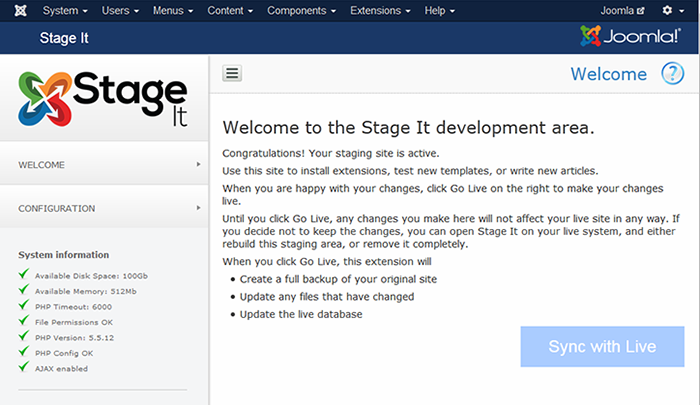Open the Users menu
Viewport: 700px width, 405px height.
pos(120,10)
